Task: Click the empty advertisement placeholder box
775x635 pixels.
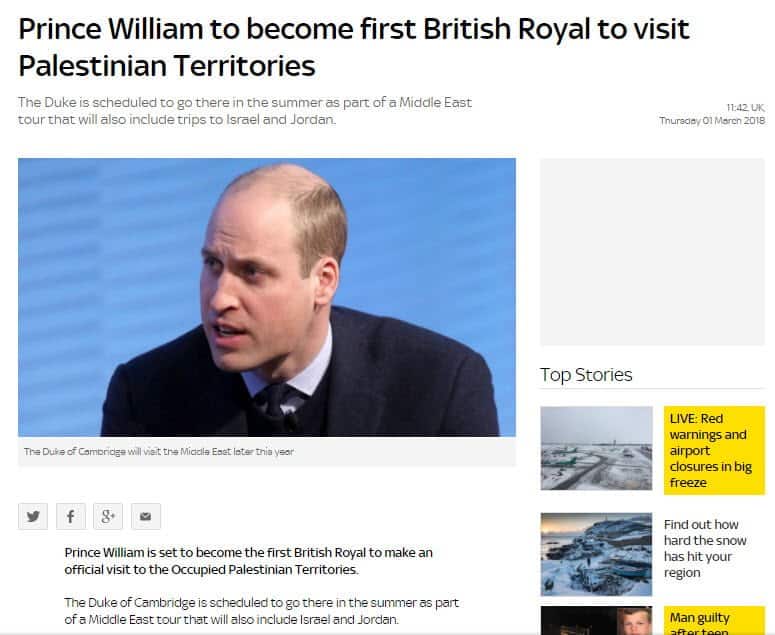Action: (x=652, y=252)
